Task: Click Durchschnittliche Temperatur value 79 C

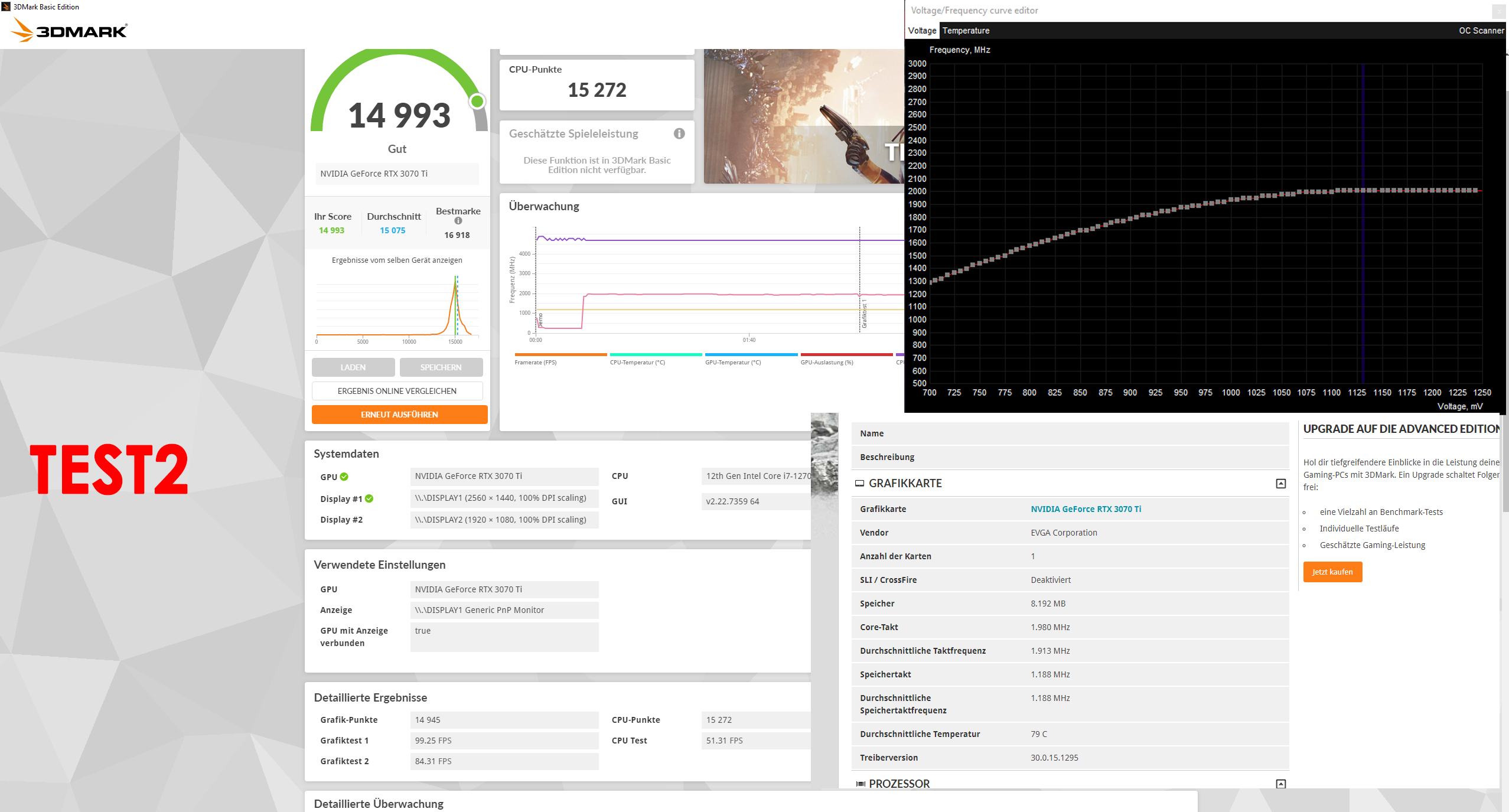Action: pos(1039,734)
